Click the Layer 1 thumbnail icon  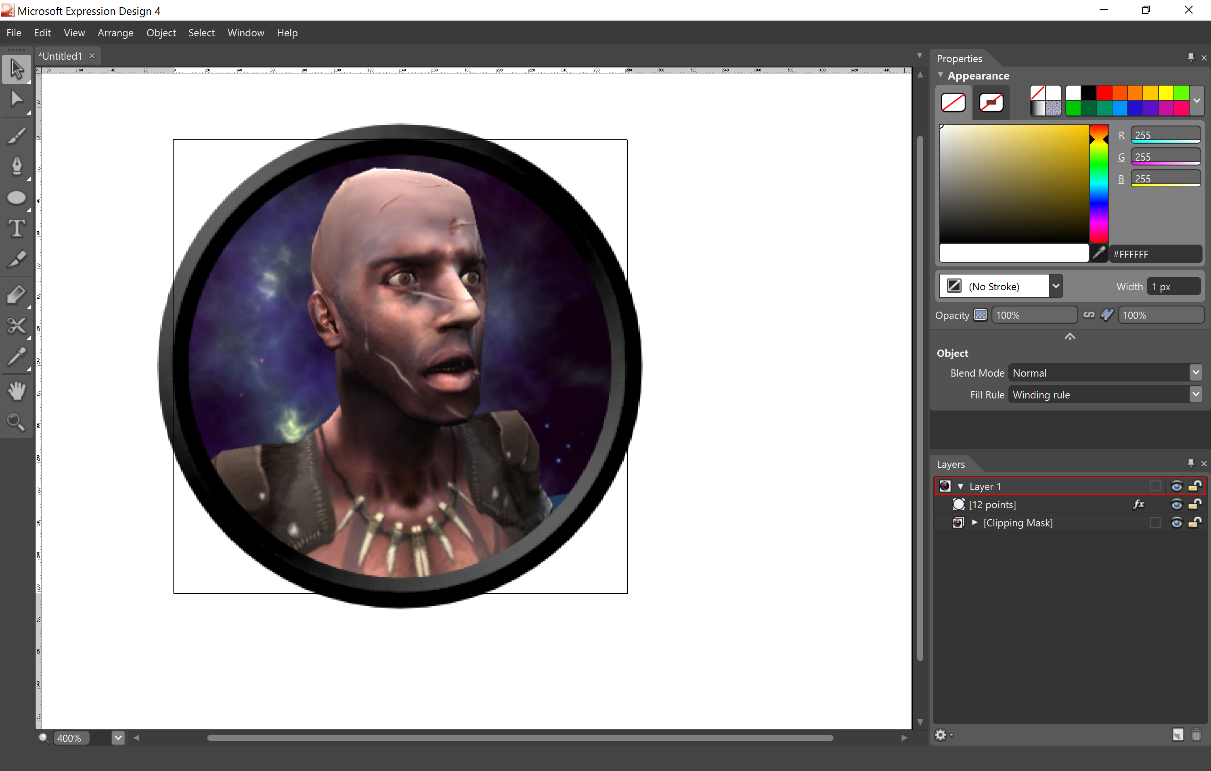pyautogui.click(x=945, y=486)
